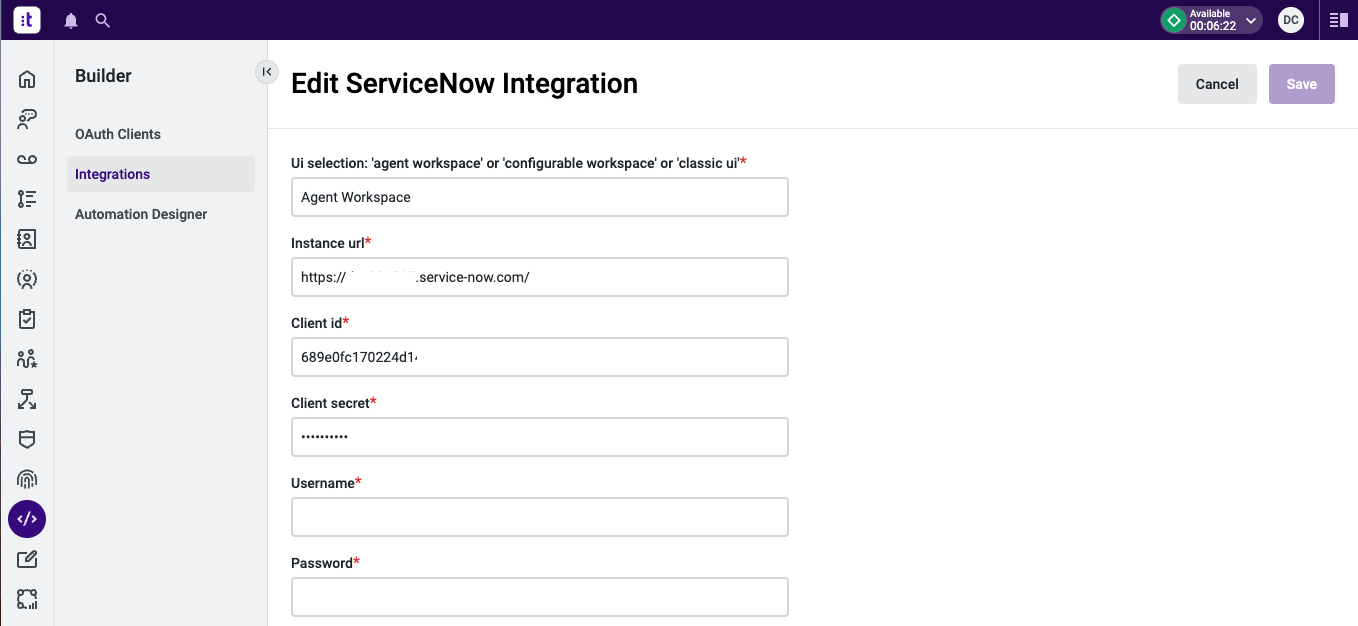Select the Builder code brackets icon
The image size is (1358, 626).
point(27,519)
